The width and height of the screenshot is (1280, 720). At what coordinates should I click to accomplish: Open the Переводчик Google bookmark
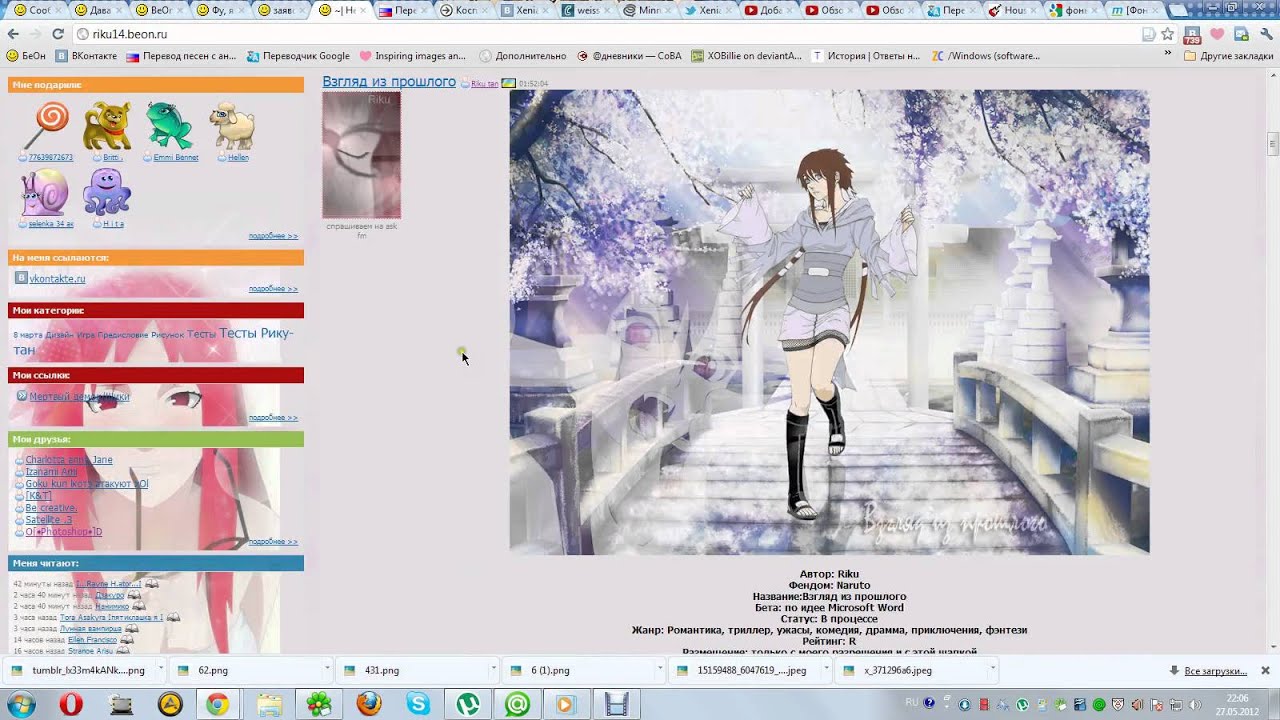tap(298, 56)
